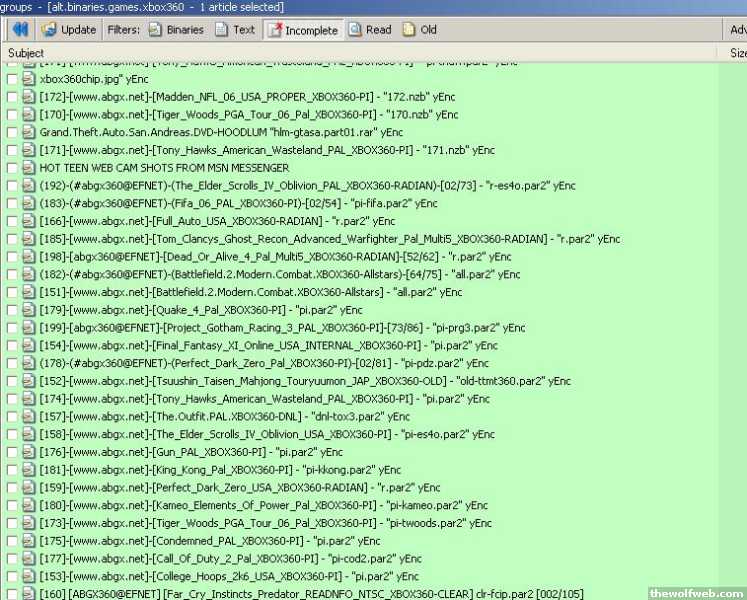Screen dimensions: 747x600
Task: Select the Perfect_Dark_Zero_USA r.par2 article
Action: click(240, 488)
